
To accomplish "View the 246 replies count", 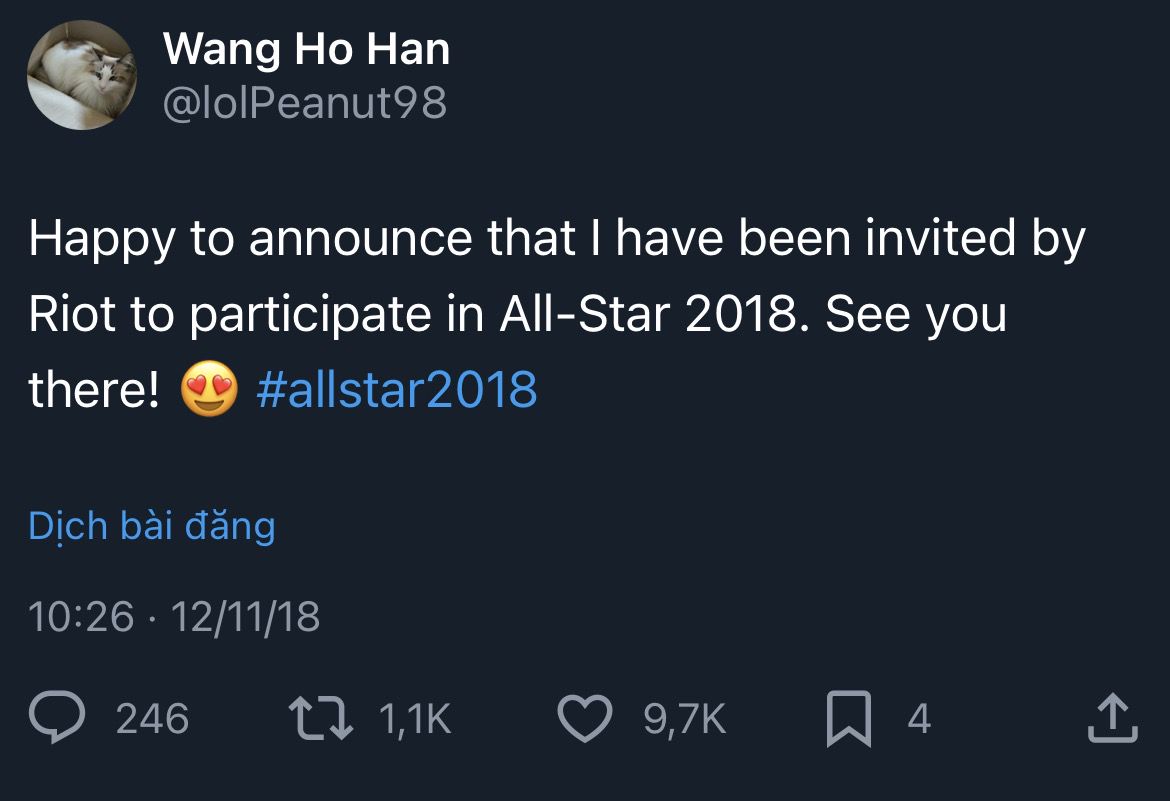I will 152,719.
